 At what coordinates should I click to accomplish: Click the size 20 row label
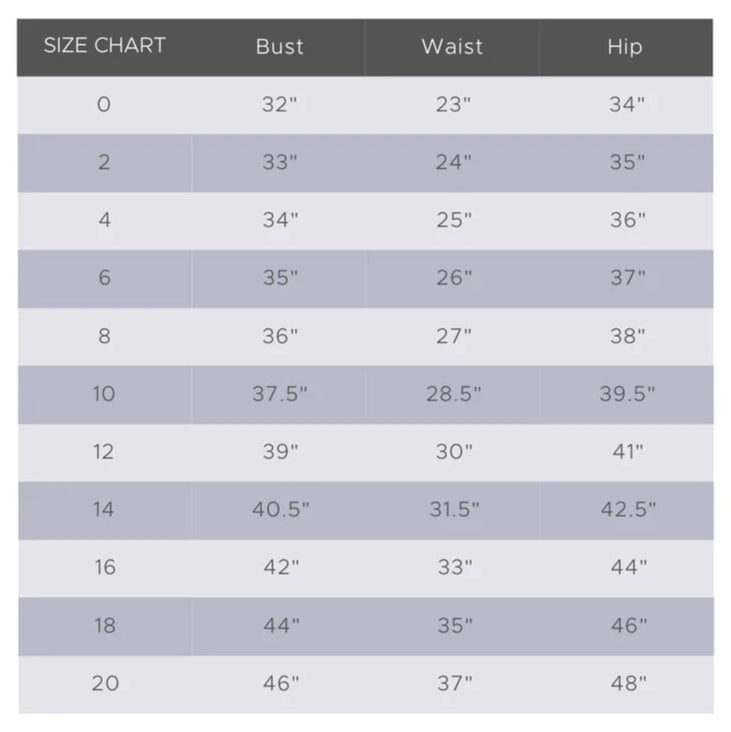coord(105,683)
